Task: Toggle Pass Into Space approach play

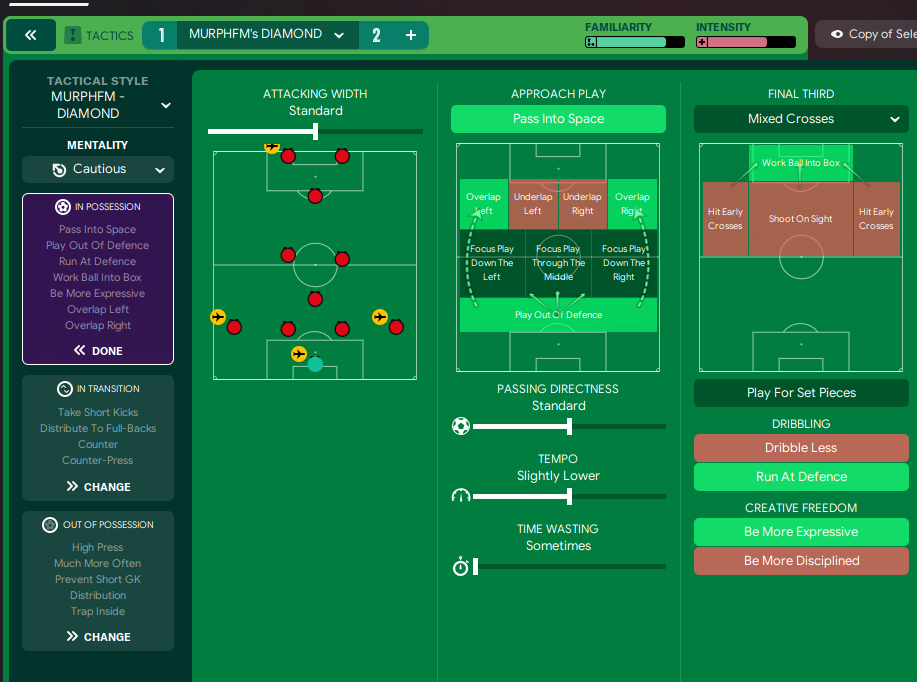Action: point(558,119)
